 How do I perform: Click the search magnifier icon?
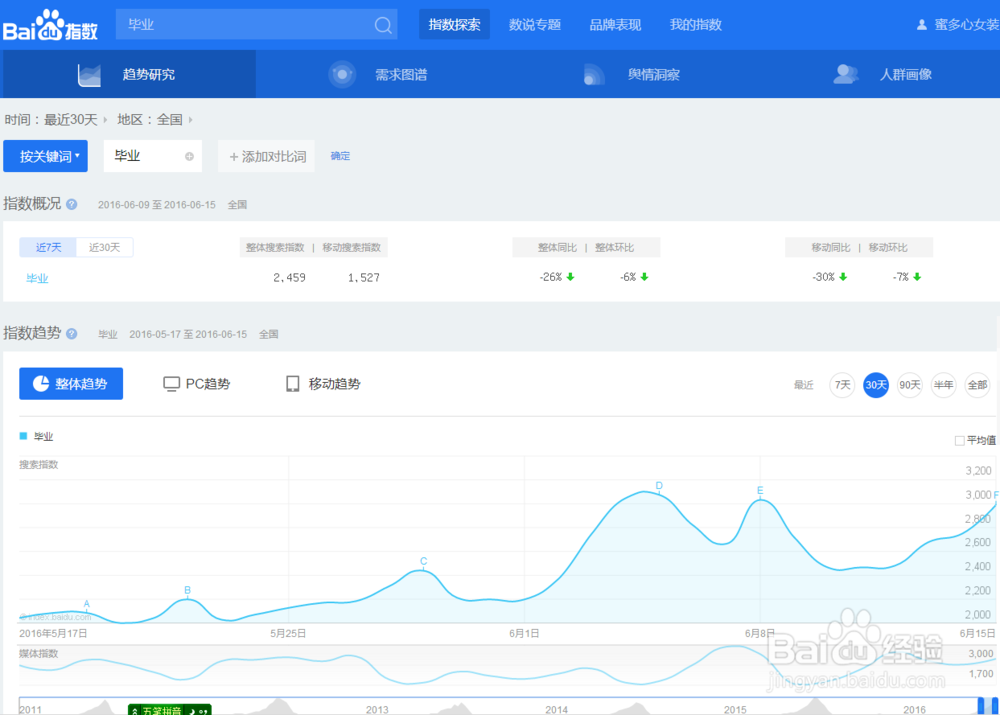click(x=383, y=25)
